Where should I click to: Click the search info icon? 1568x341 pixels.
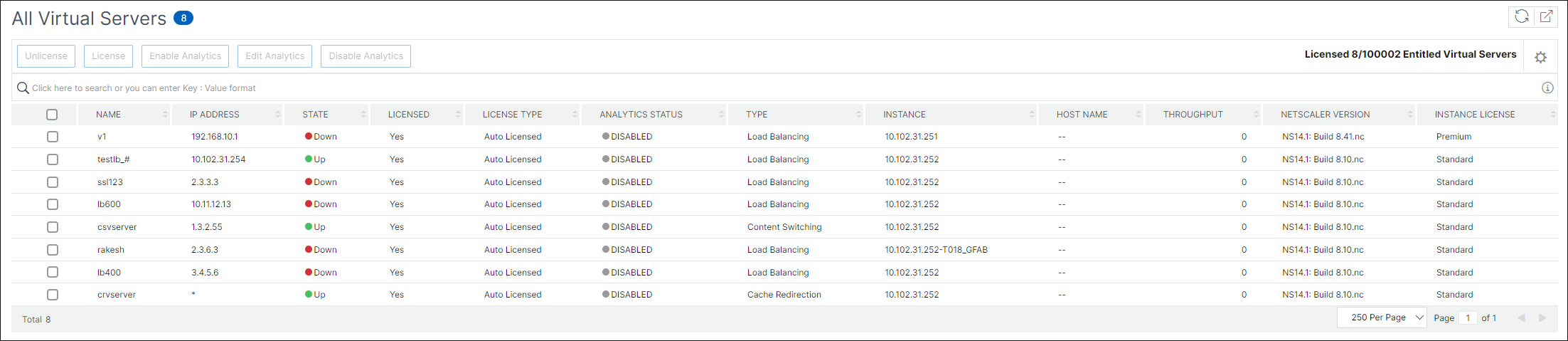(1547, 88)
